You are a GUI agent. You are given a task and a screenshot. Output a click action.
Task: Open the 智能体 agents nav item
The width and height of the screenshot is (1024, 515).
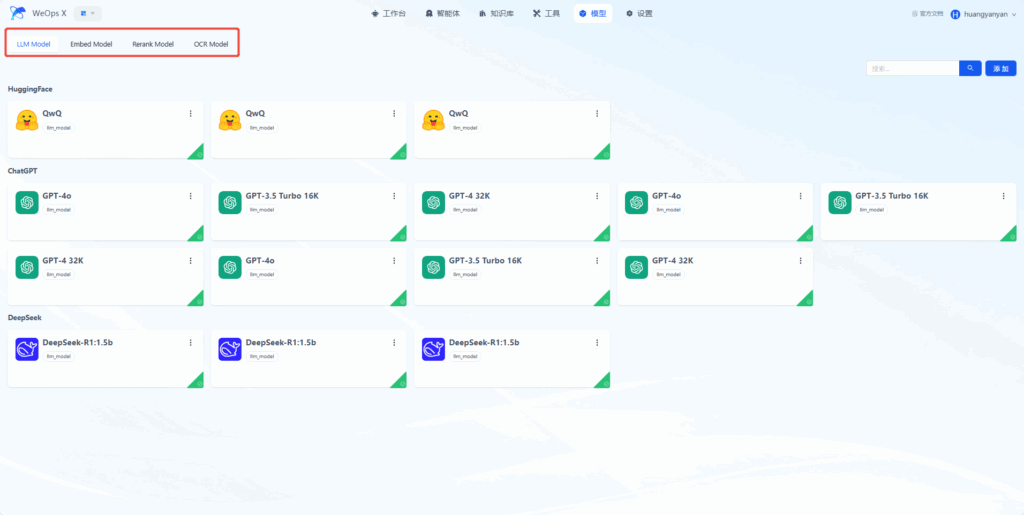tap(442, 13)
